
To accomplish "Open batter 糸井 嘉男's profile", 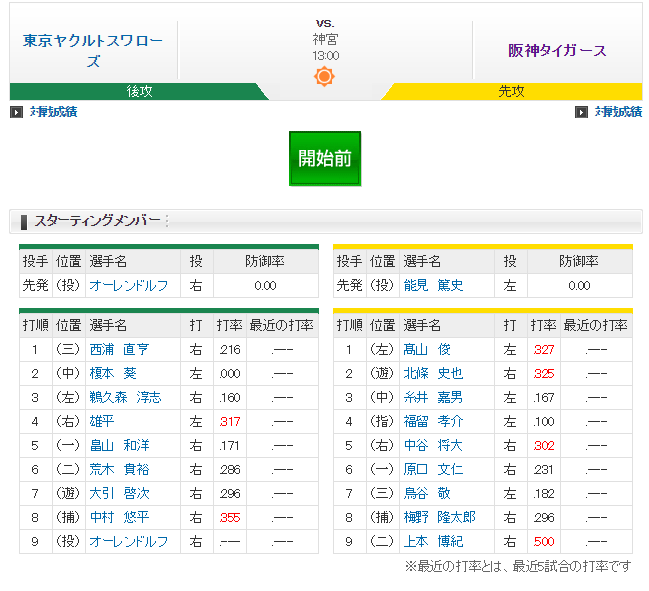I will point(433,398).
